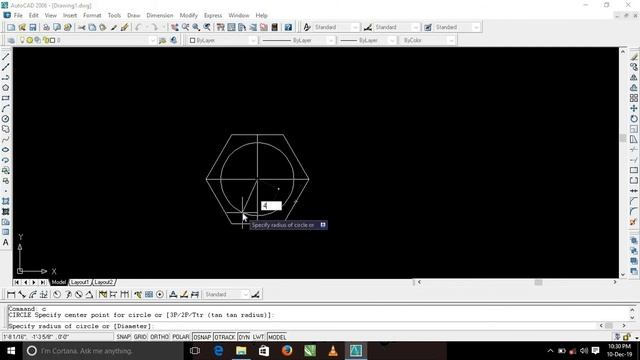The height and width of the screenshot is (360, 640).
Task: Open the Dimension toolbar style Standard dropdown
Action: [x=245, y=294]
